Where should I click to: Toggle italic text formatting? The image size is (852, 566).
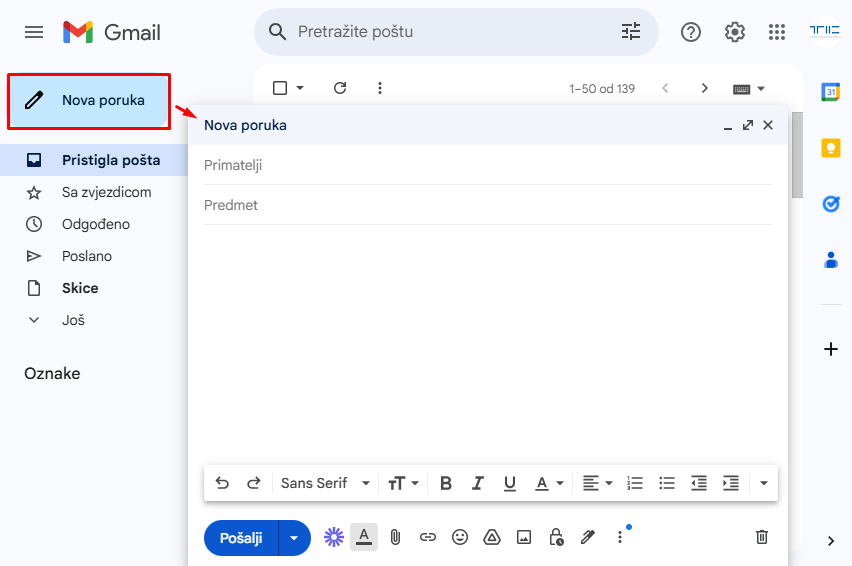(478, 483)
